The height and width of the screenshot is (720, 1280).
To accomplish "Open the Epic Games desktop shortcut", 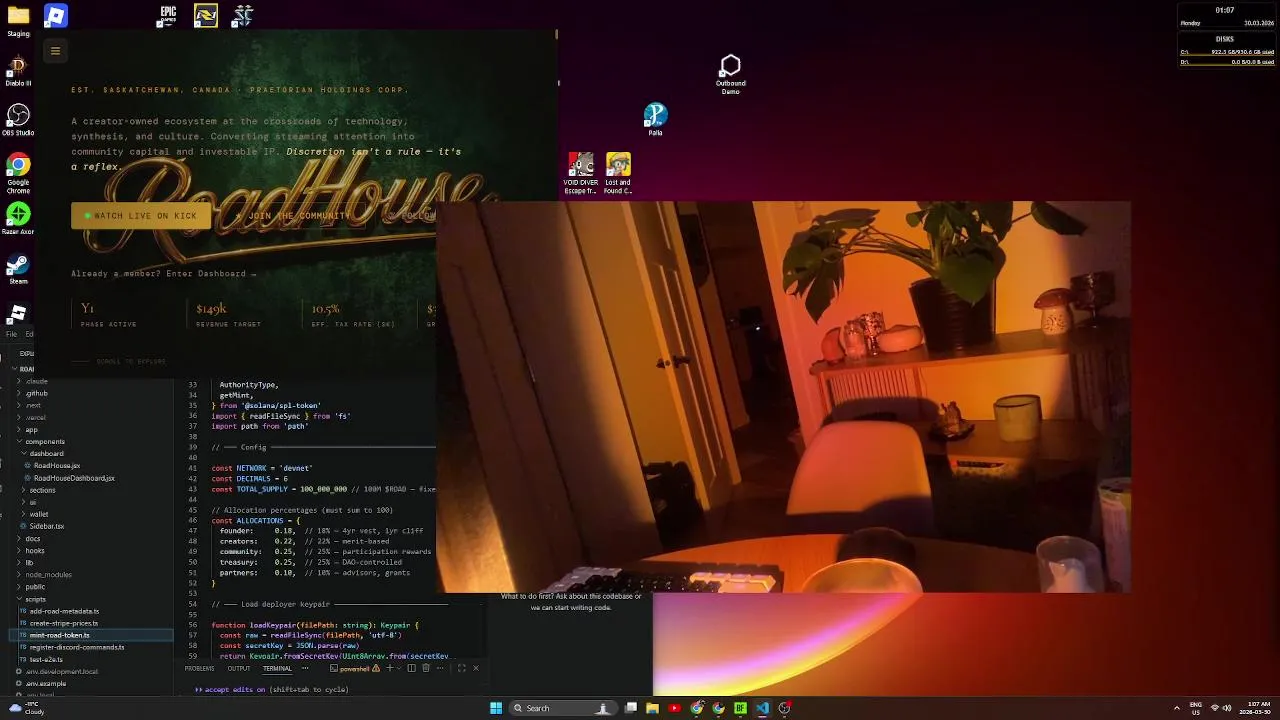I will [x=168, y=16].
